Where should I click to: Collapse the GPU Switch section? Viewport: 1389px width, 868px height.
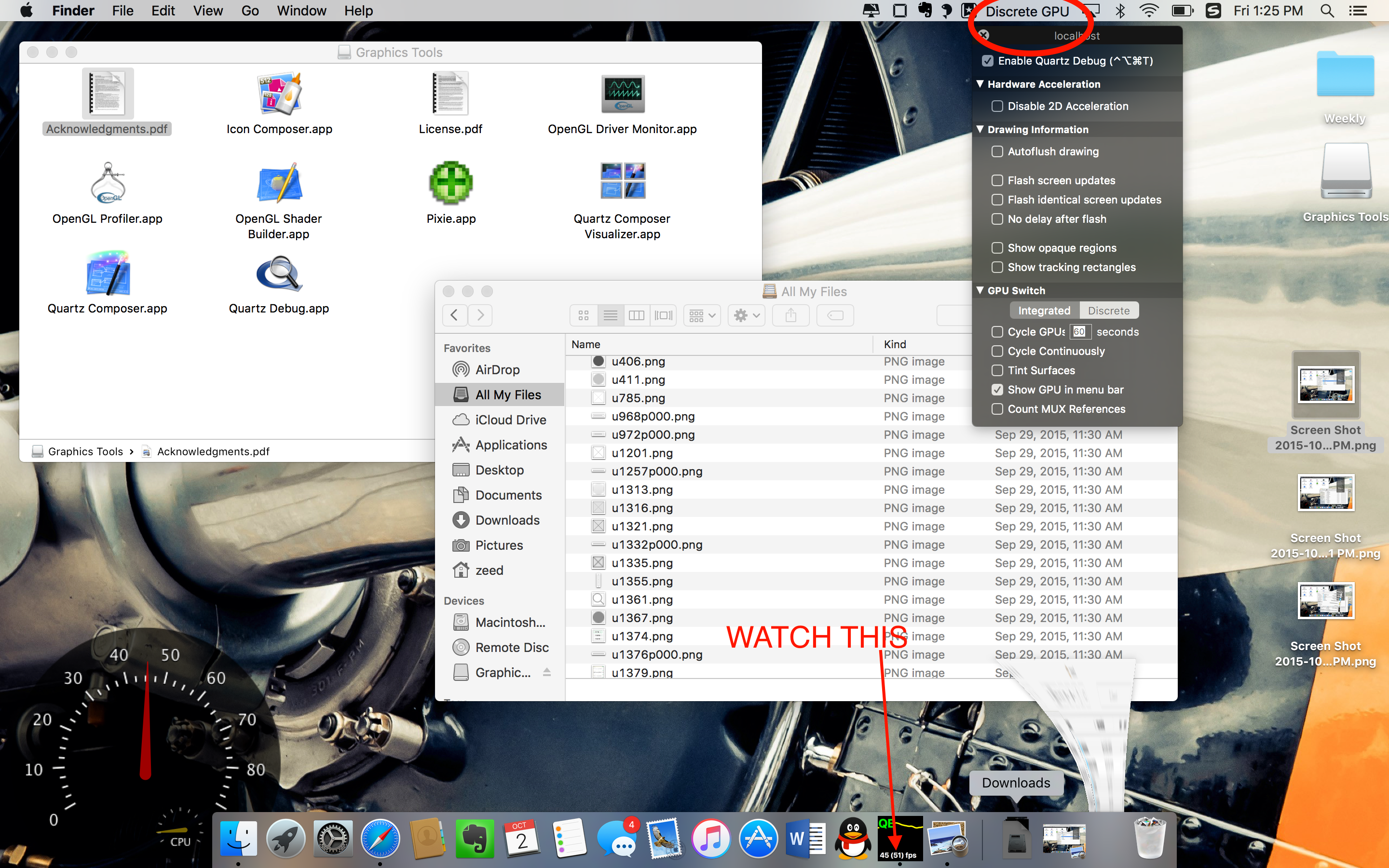pos(980,290)
